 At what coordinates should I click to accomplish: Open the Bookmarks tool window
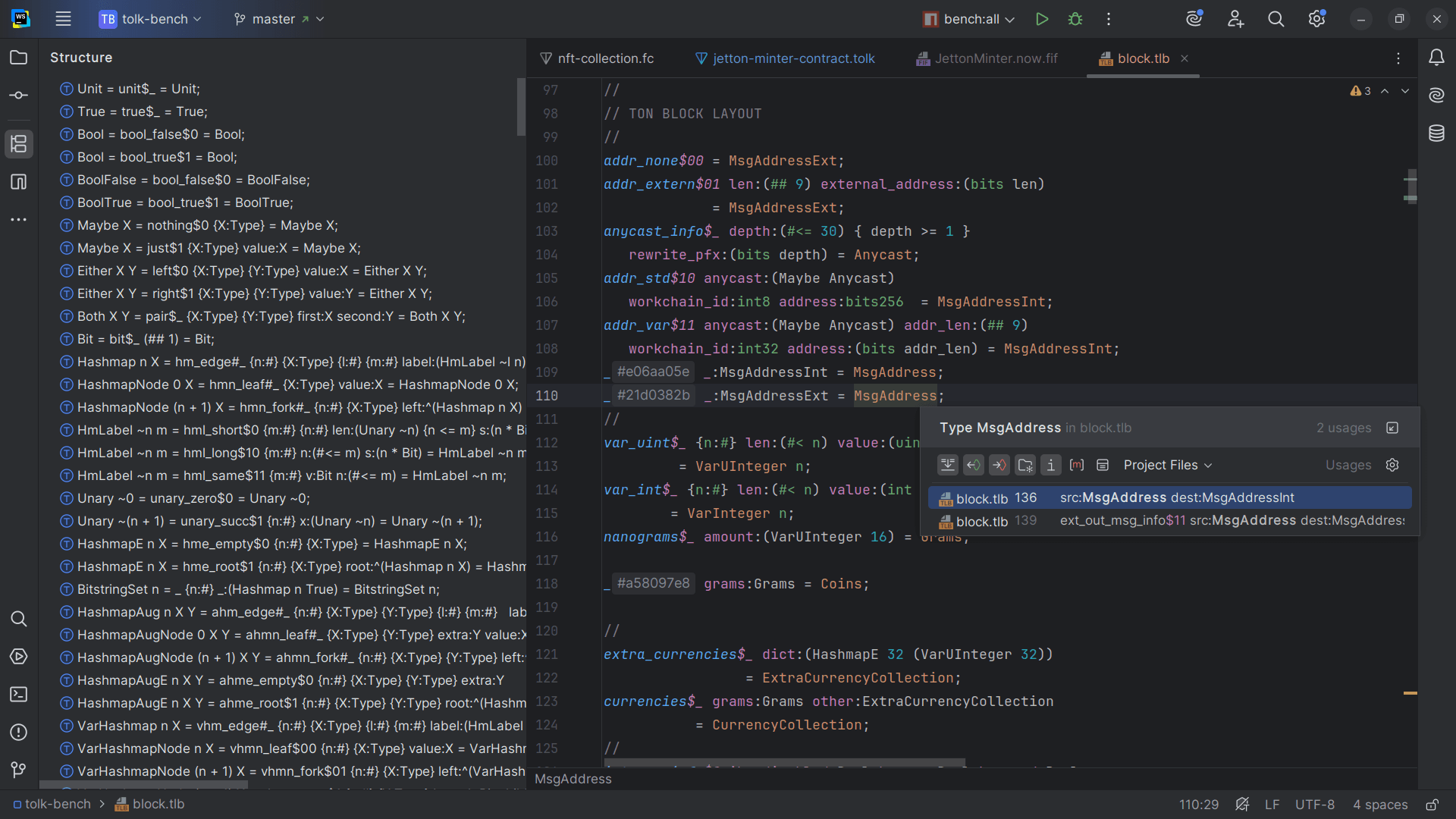(19, 182)
